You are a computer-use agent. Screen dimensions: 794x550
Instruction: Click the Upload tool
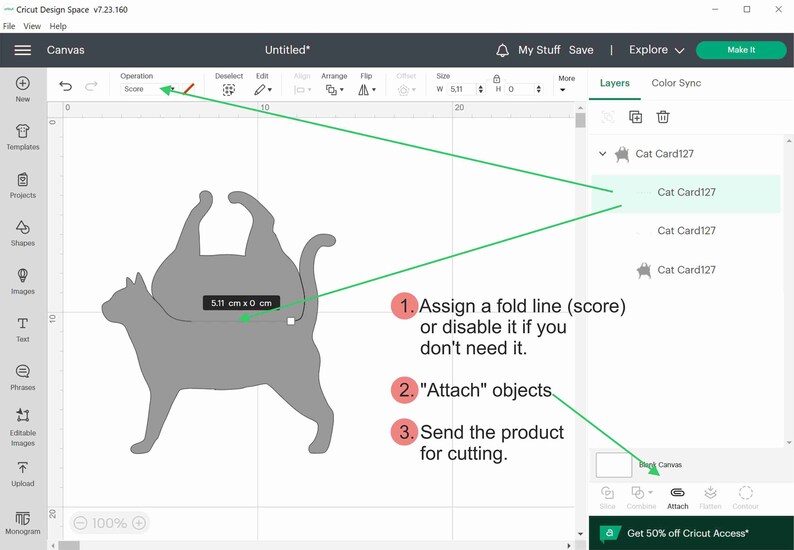point(23,475)
